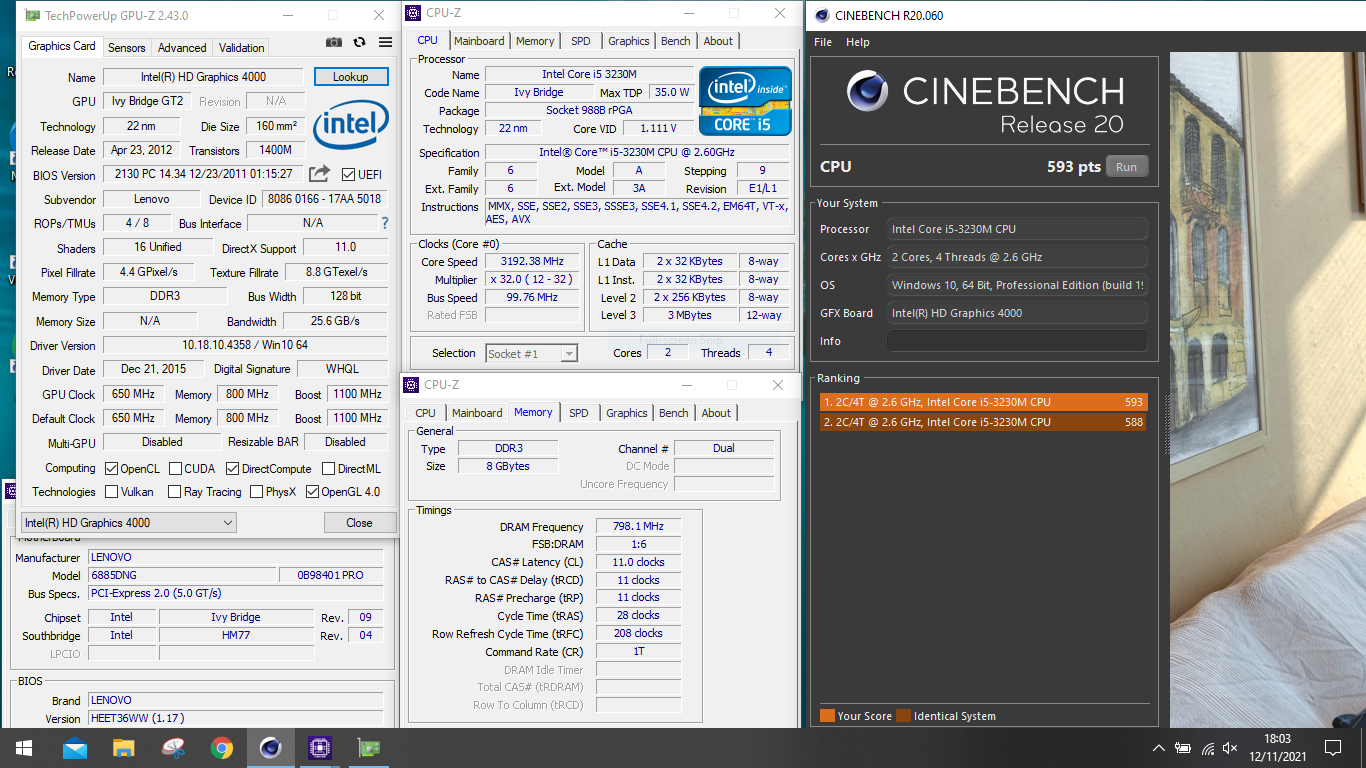The width and height of the screenshot is (1366, 768).
Task: Open CPU tab in lower CPU-Z window
Action: coord(425,413)
